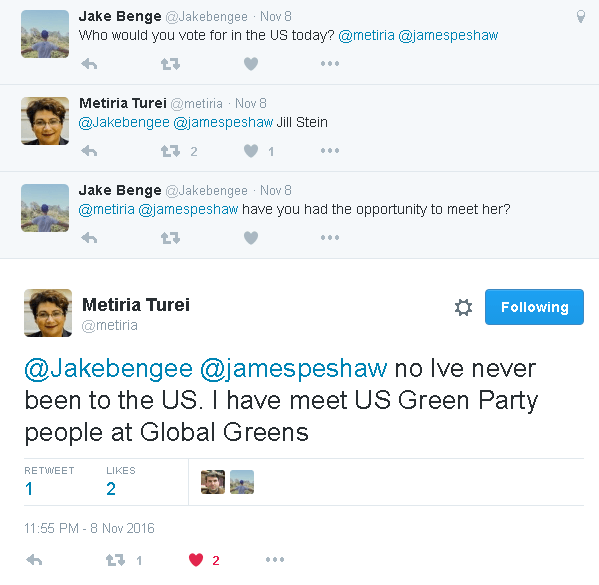Open more options on Jake's first tweet

pos(330,63)
